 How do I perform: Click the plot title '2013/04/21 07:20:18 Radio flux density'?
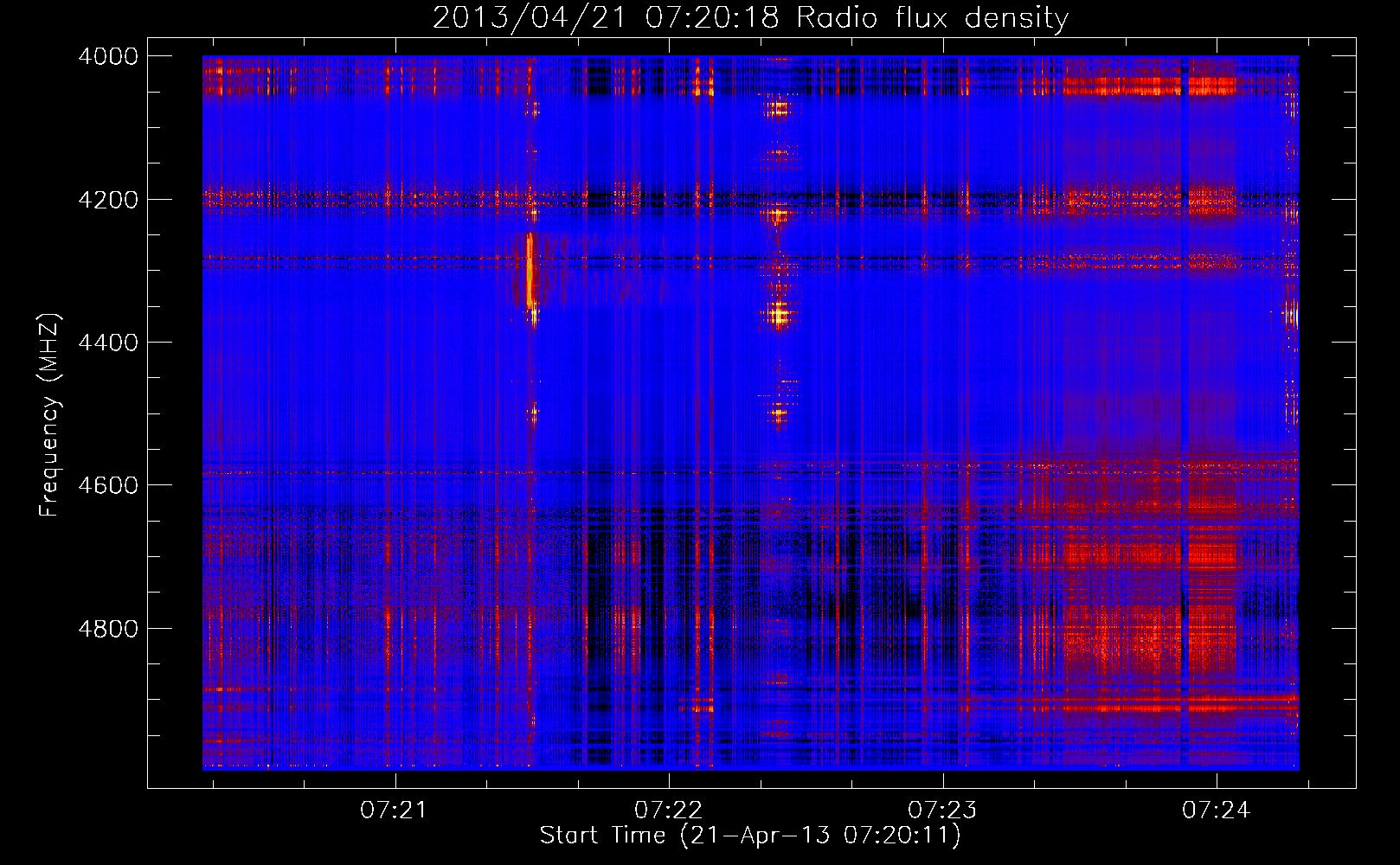[750, 17]
